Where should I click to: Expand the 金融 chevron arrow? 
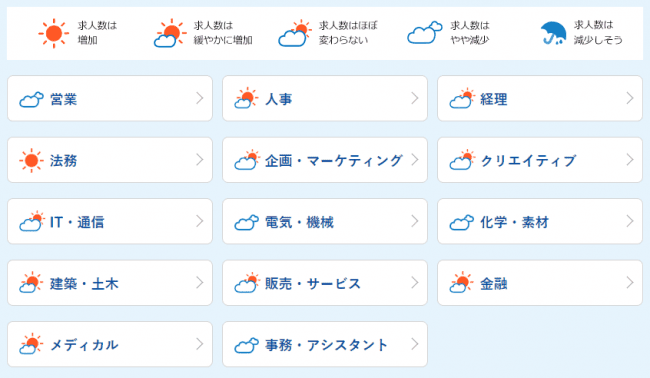tap(630, 283)
